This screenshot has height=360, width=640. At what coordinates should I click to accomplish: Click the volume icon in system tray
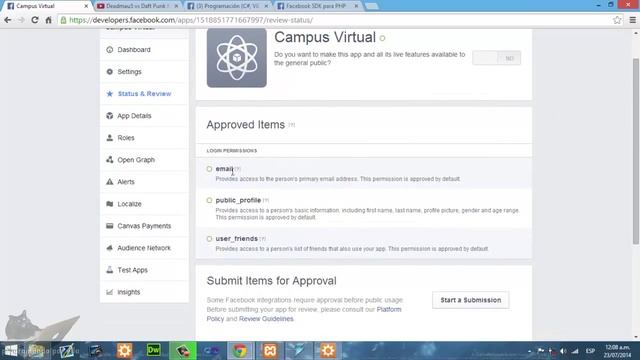coord(563,351)
